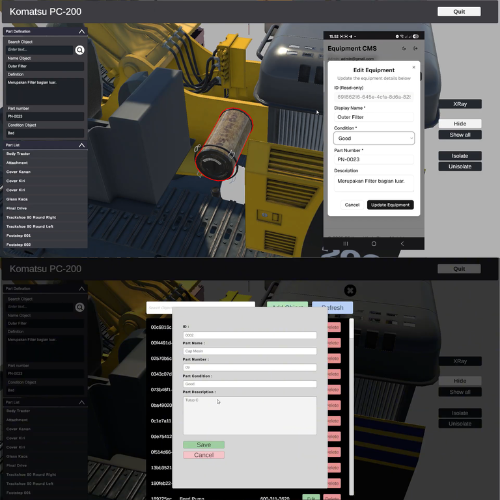Select Trackshoe 00 Round Left in the bright list

coord(45,226)
